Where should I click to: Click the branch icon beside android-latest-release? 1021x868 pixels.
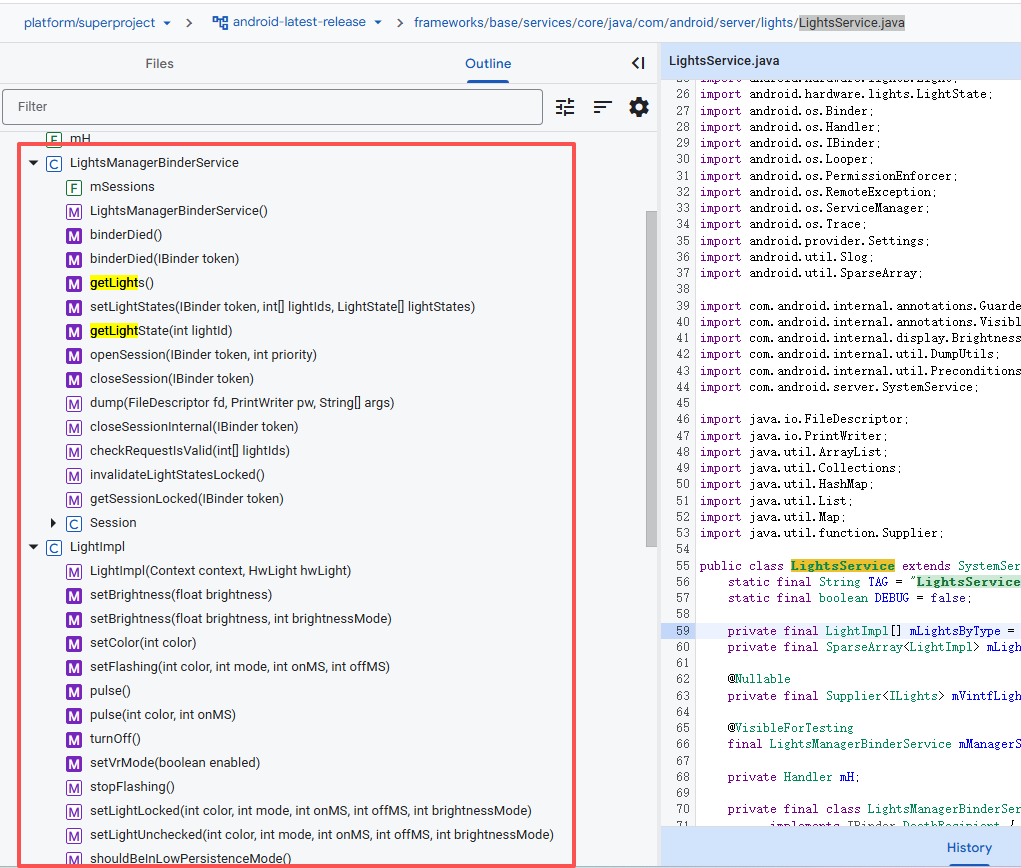220,23
